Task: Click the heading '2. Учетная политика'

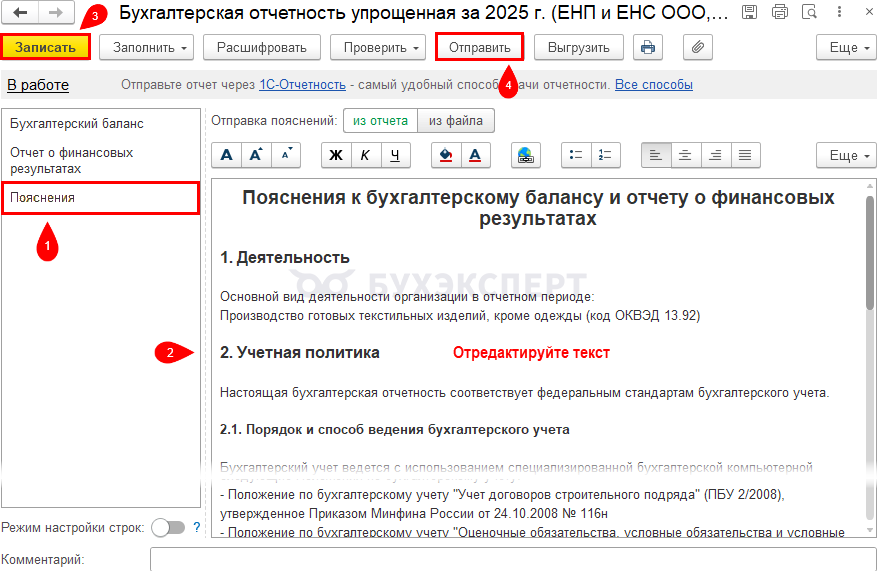Action: [x=300, y=353]
